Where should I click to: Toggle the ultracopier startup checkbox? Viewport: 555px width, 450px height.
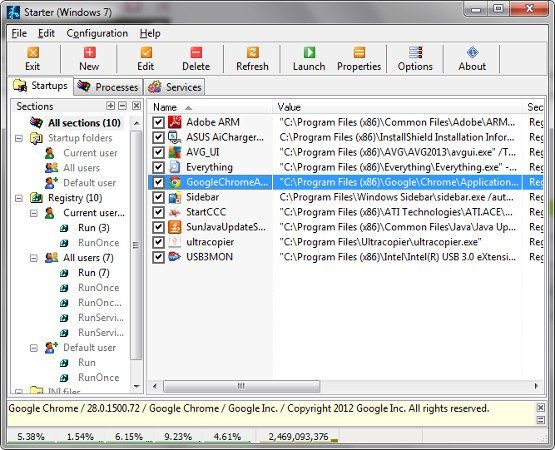[x=158, y=242]
